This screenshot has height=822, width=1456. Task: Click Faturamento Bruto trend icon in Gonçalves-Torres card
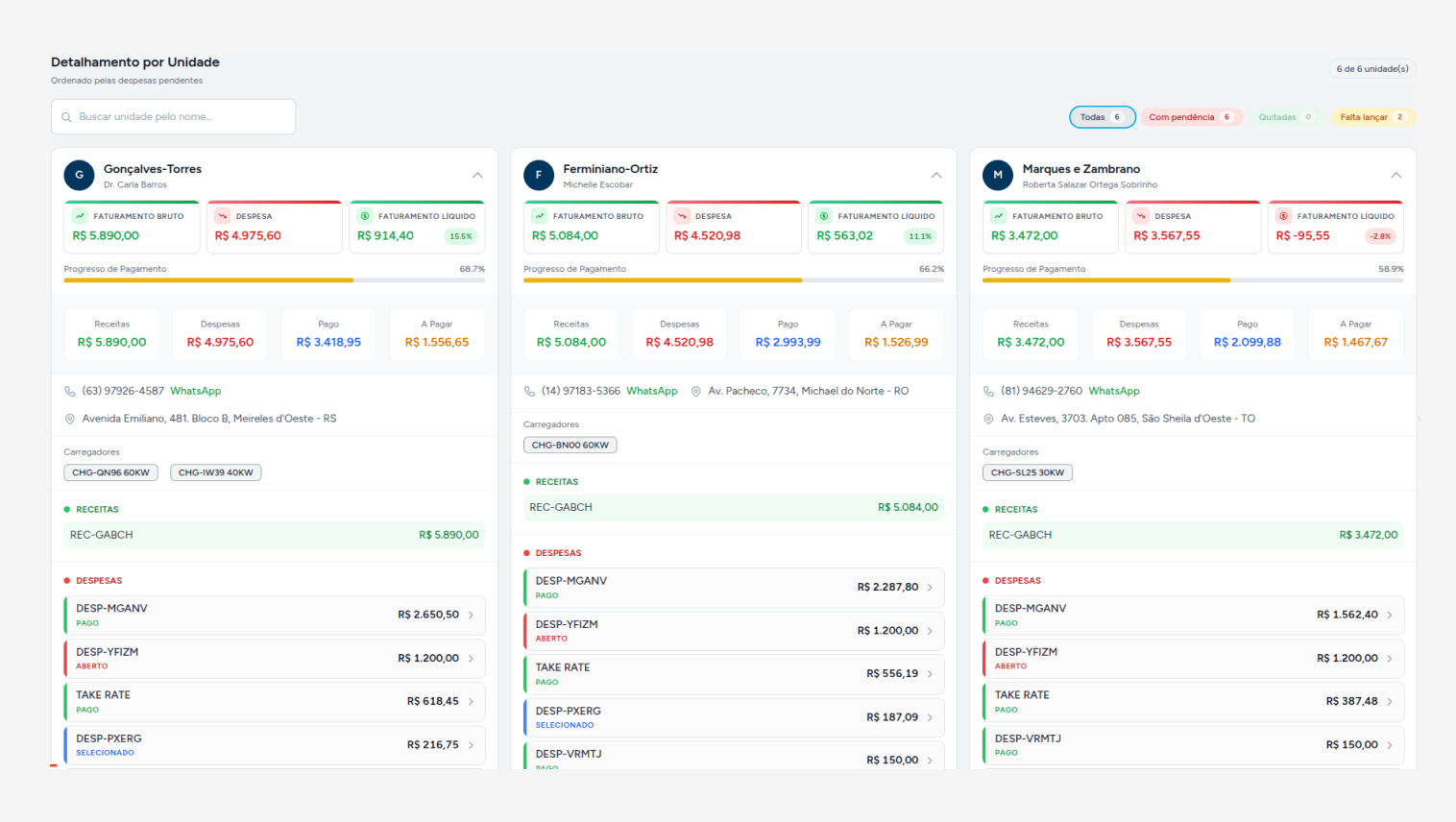(x=81, y=216)
